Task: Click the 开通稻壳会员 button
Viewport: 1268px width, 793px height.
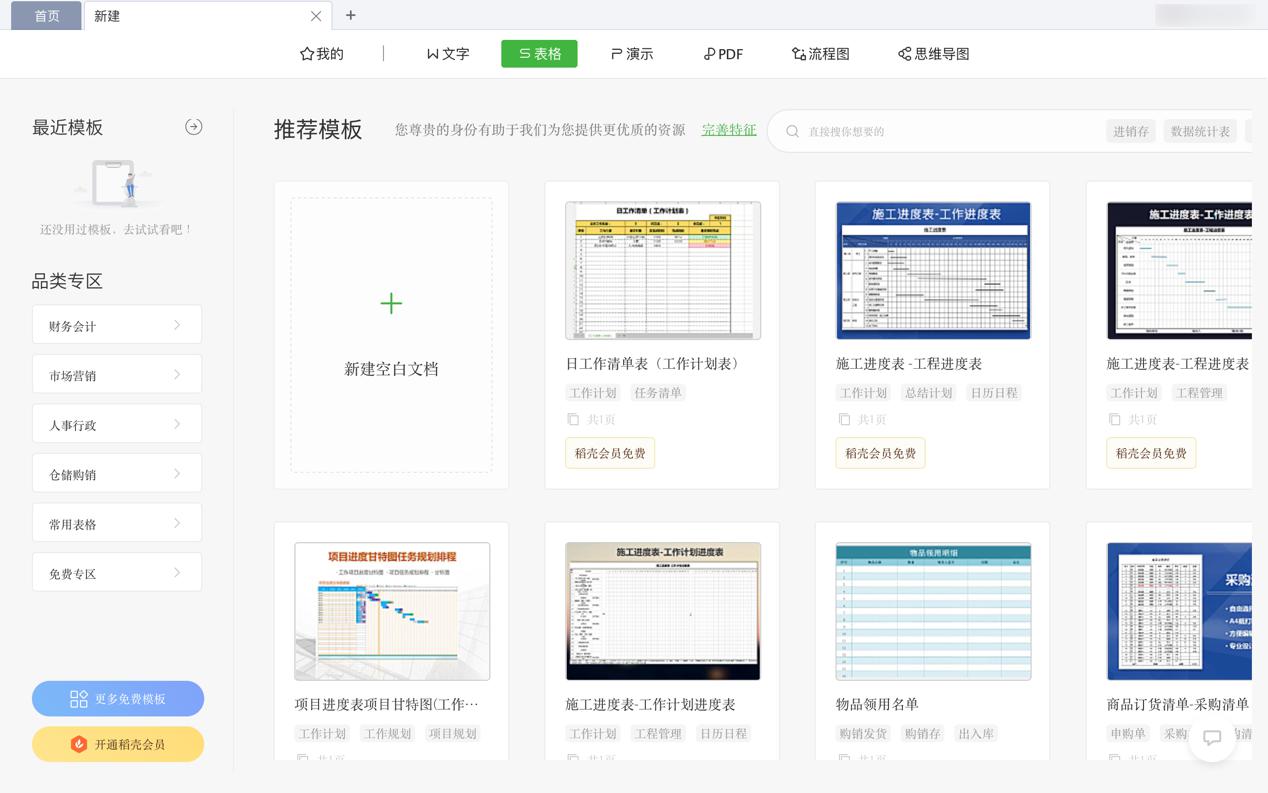Action: [118, 744]
